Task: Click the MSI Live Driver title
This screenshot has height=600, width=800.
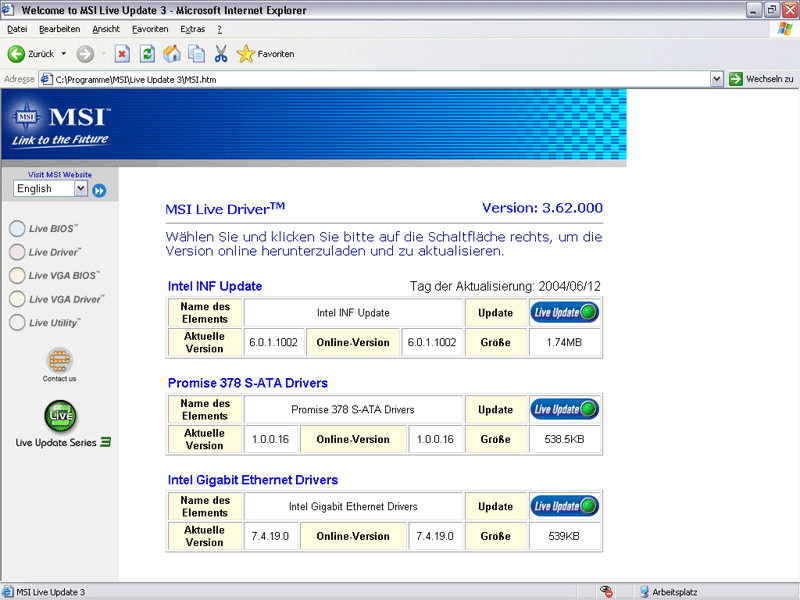Action: (x=225, y=208)
